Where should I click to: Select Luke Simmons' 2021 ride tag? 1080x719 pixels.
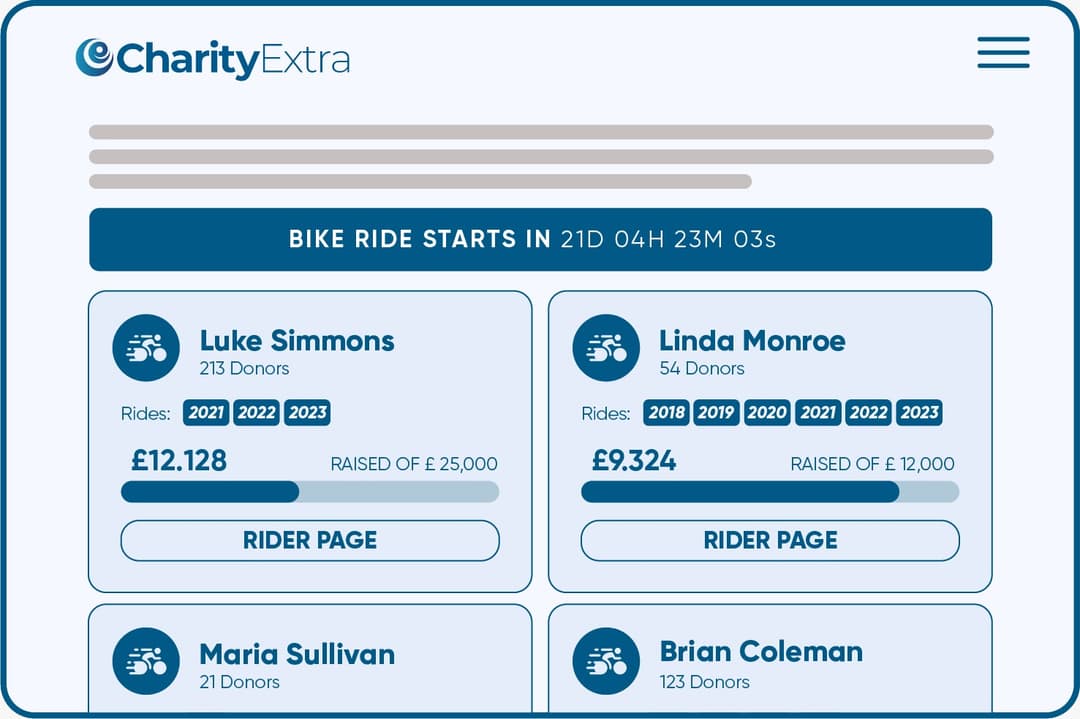(x=206, y=413)
